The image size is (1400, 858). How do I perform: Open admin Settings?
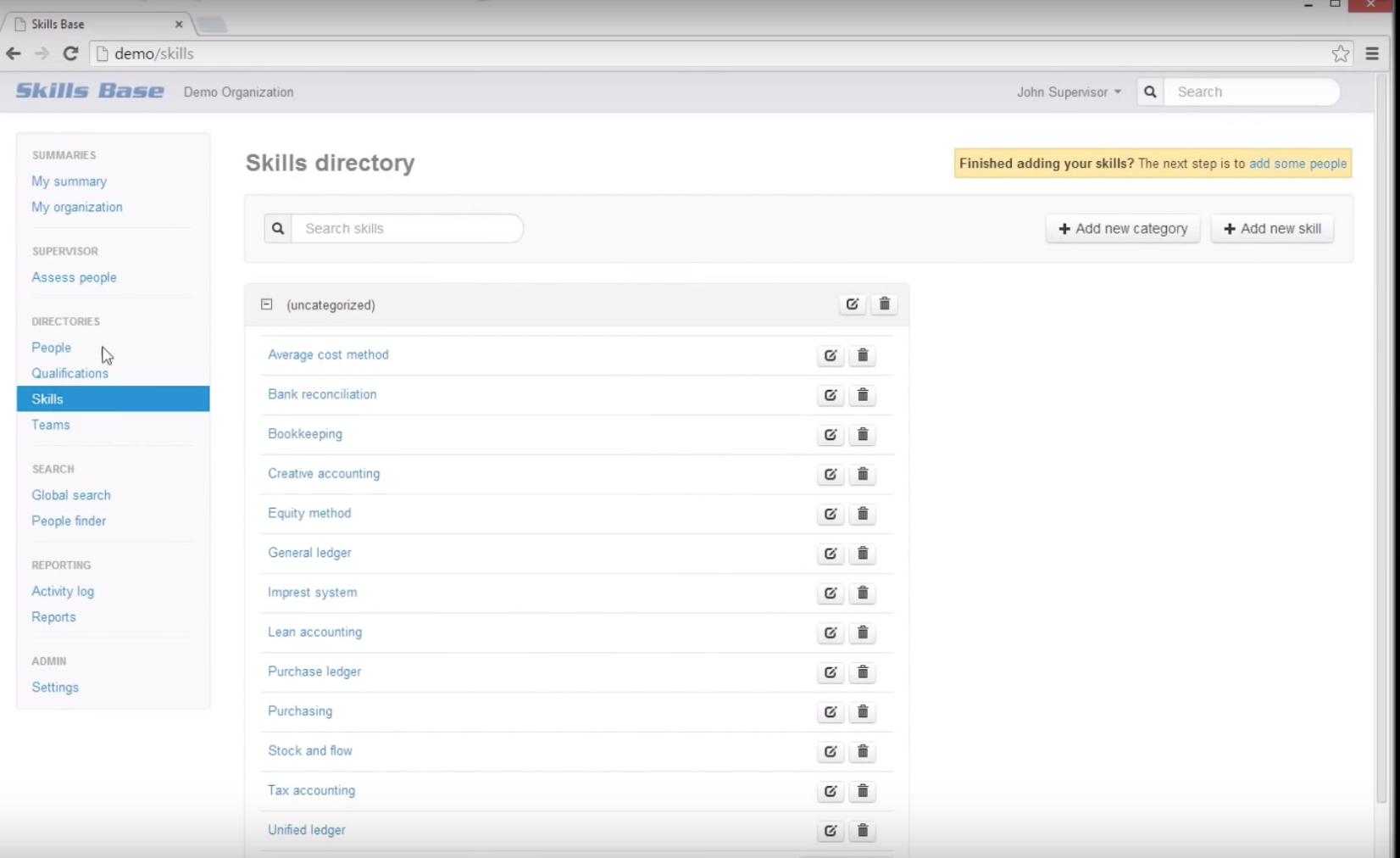[55, 688]
